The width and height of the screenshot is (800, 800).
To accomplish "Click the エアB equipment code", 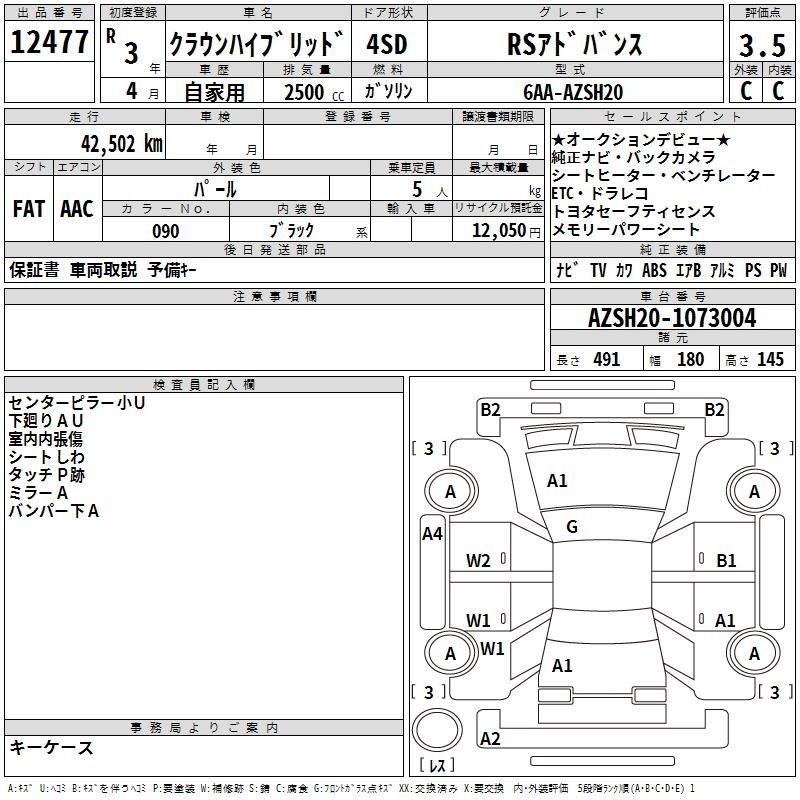I will tap(688, 270).
